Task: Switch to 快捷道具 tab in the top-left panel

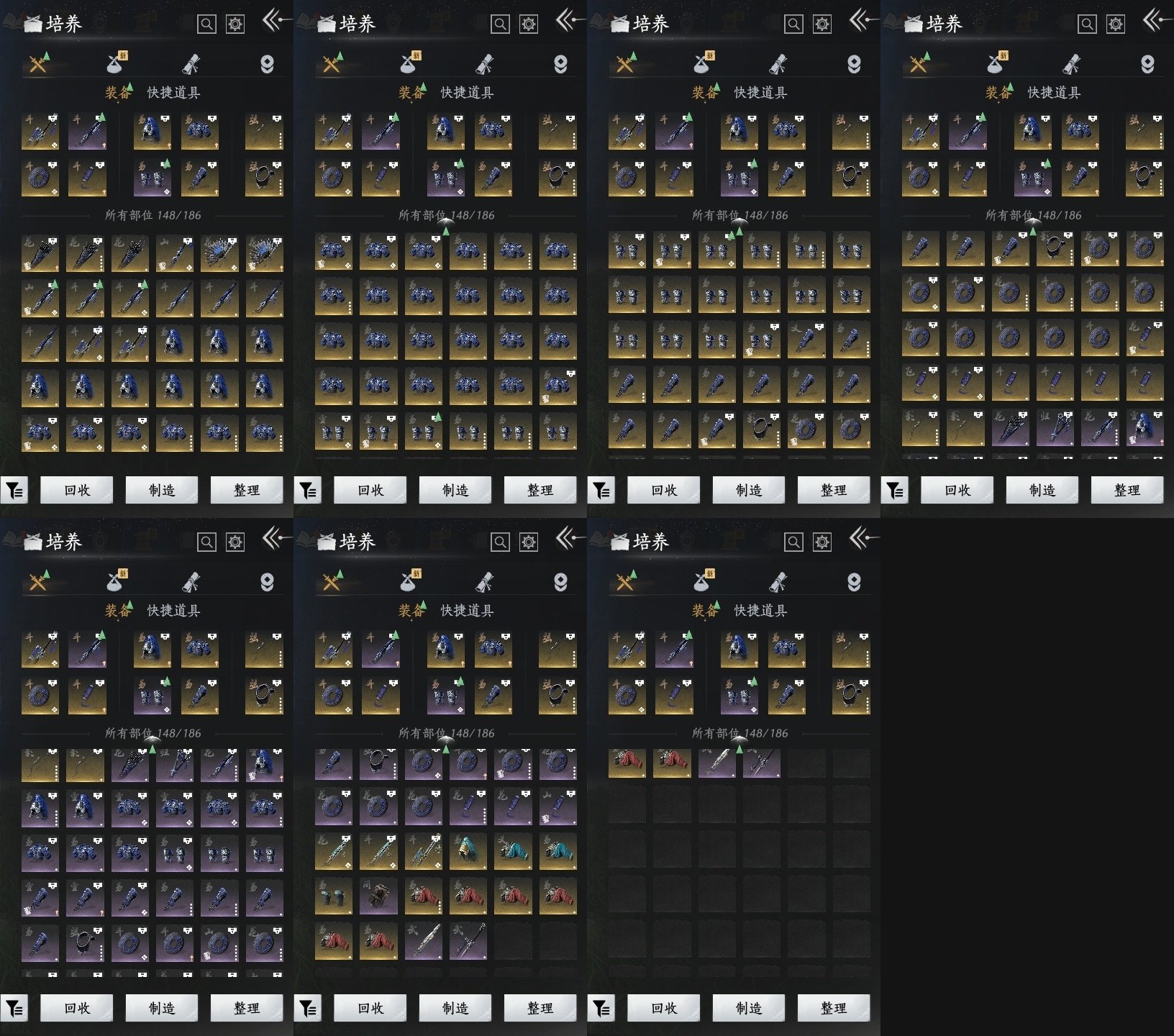Action: click(x=173, y=93)
